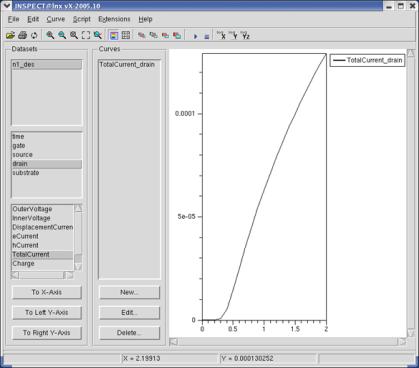
Task: Toggle the grid display icon
Action: pos(126,35)
